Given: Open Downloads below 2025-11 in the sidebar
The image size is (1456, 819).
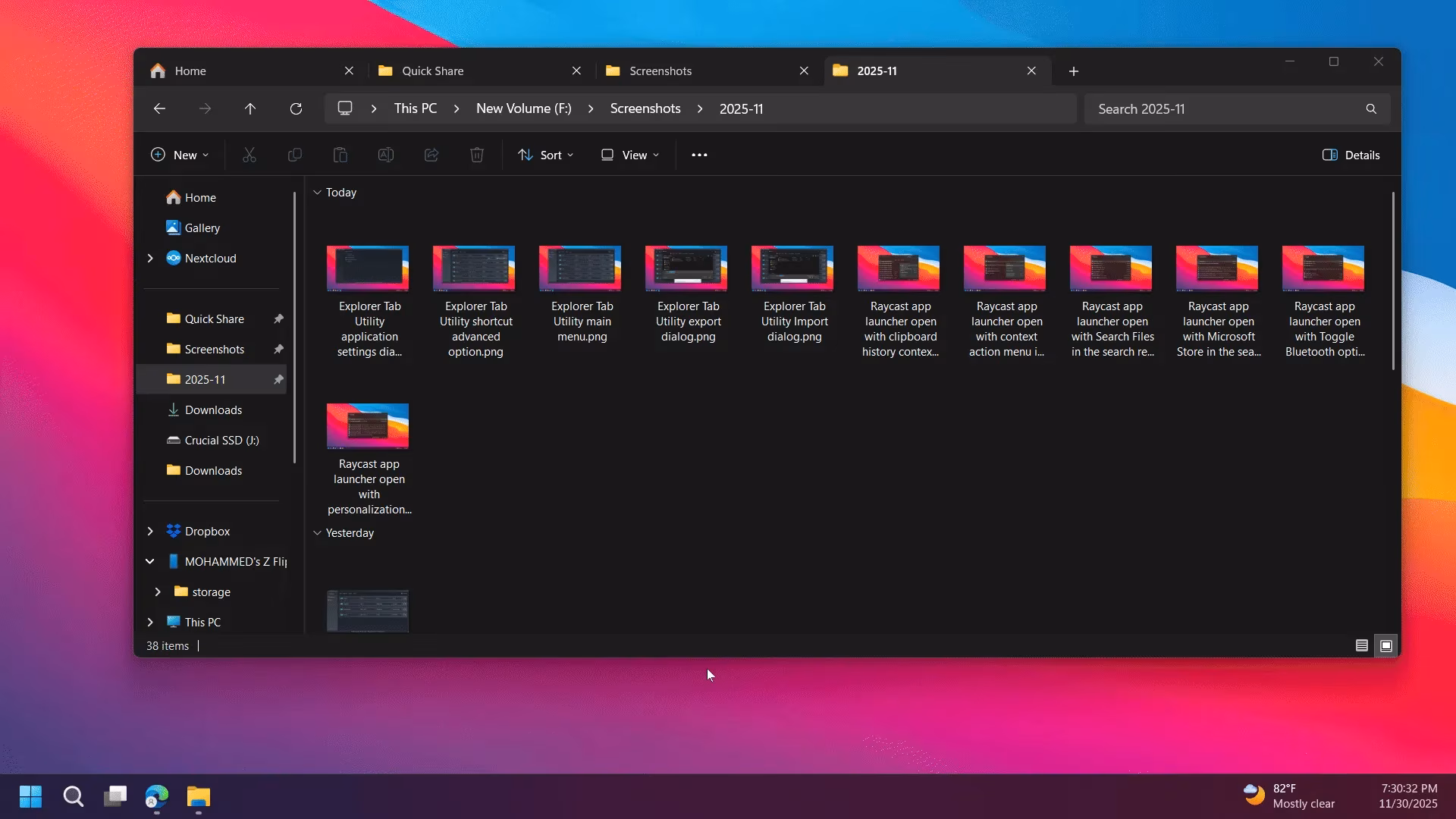Looking at the screenshot, I should [x=213, y=409].
